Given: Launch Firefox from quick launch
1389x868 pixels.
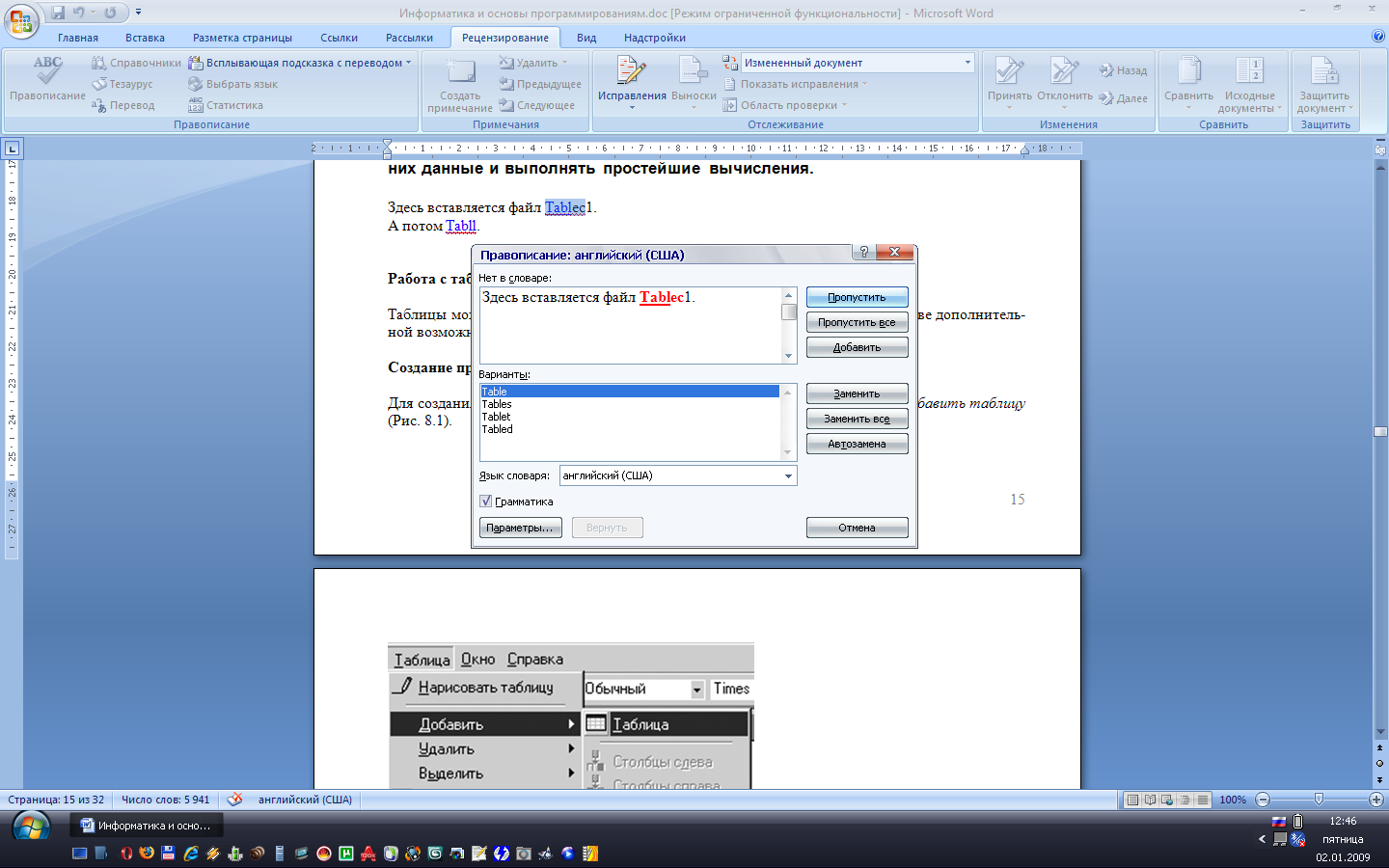Looking at the screenshot, I should tap(147, 854).
